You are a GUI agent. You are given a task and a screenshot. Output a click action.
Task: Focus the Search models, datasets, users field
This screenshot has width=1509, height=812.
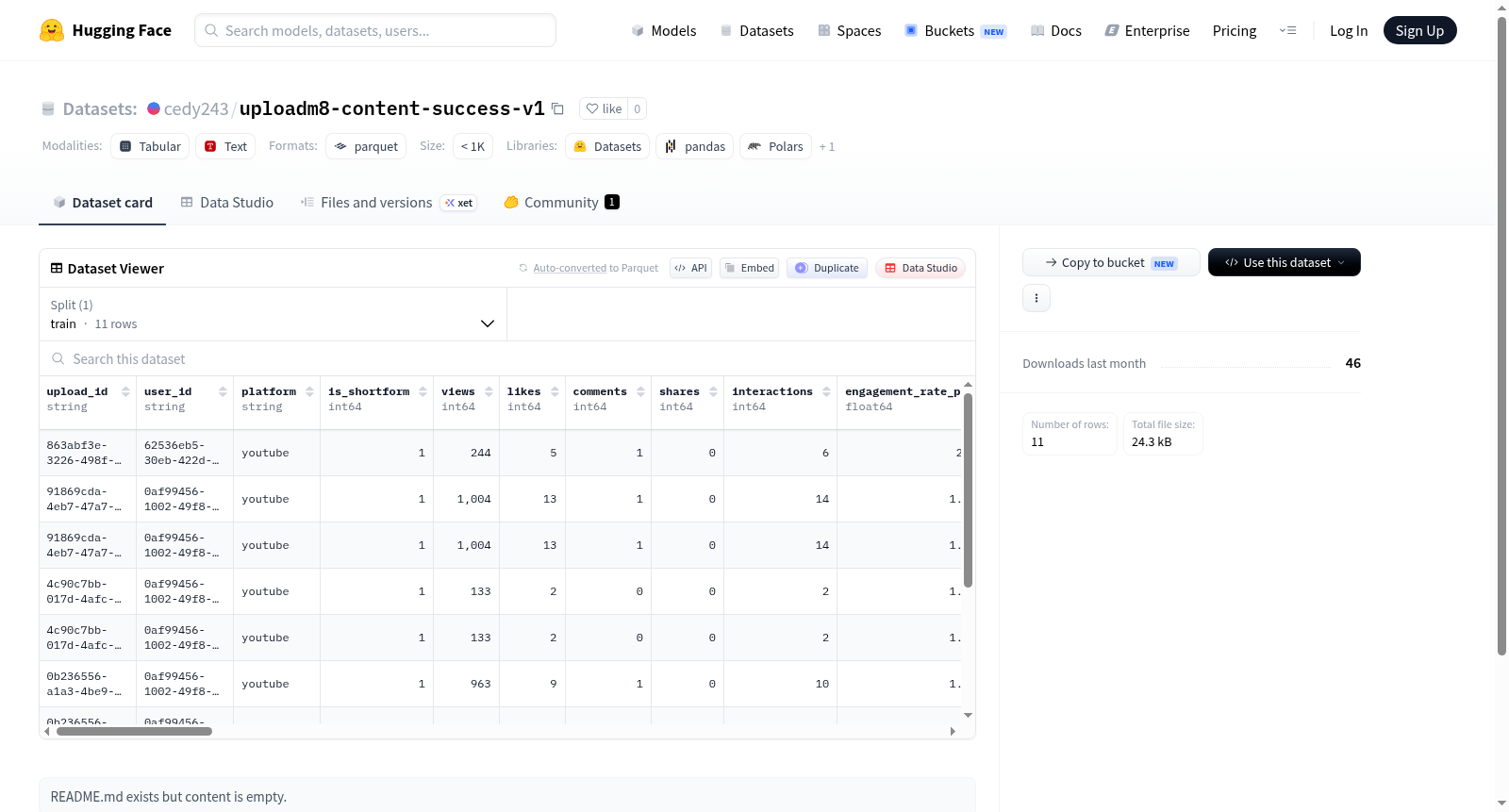(x=375, y=30)
